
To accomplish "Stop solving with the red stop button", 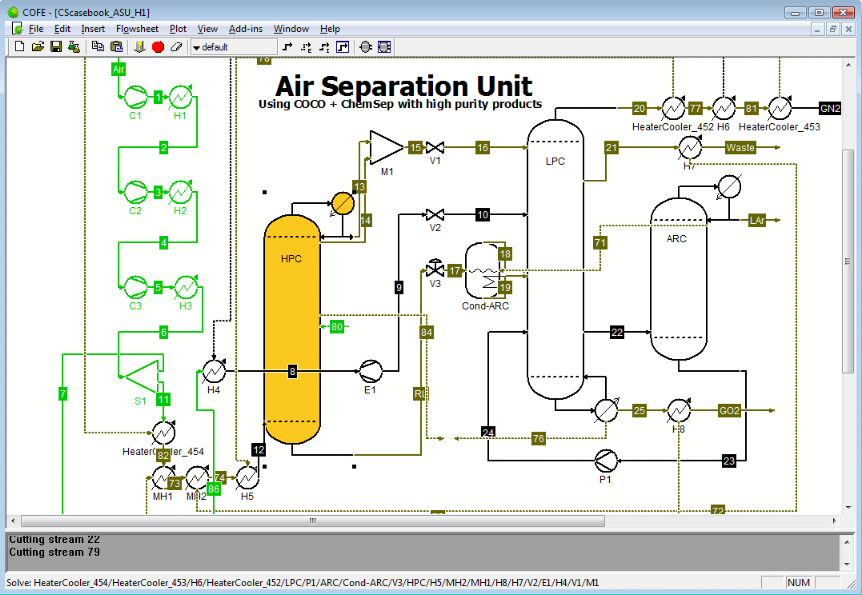I will point(158,47).
